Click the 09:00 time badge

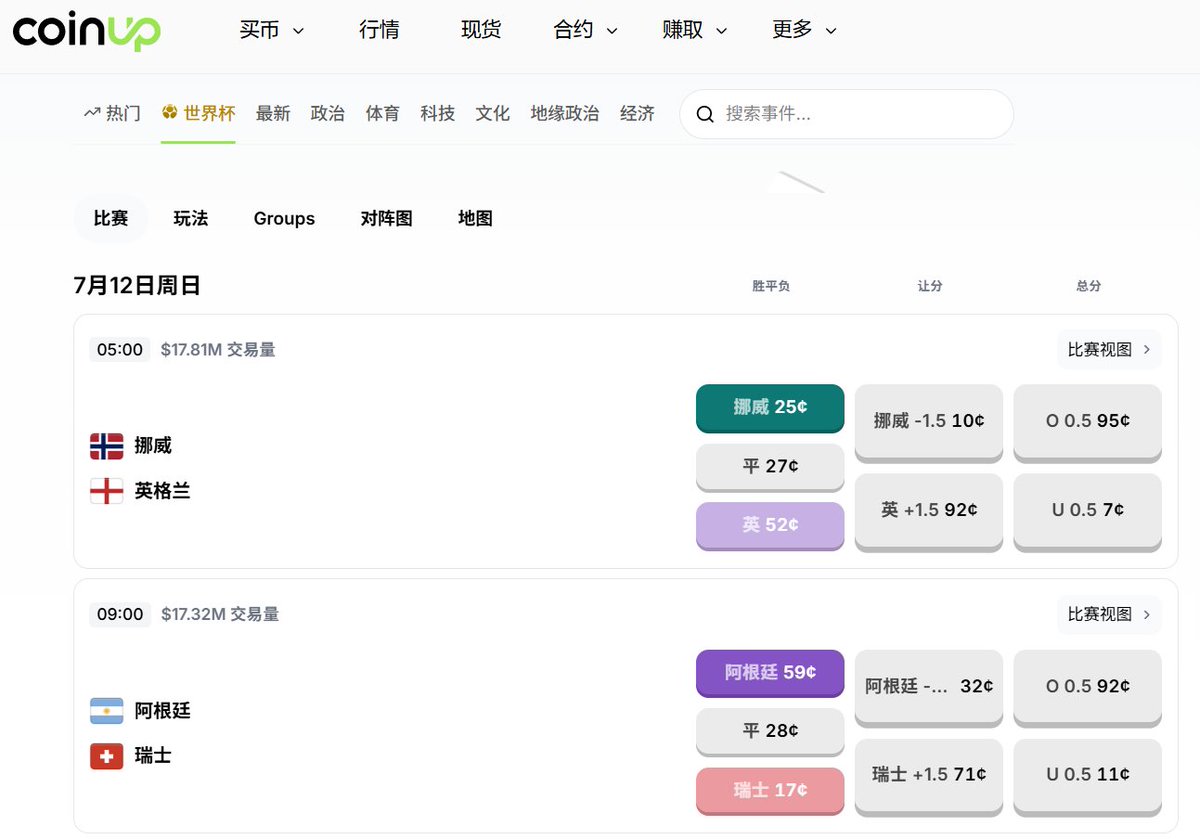pyautogui.click(x=120, y=615)
